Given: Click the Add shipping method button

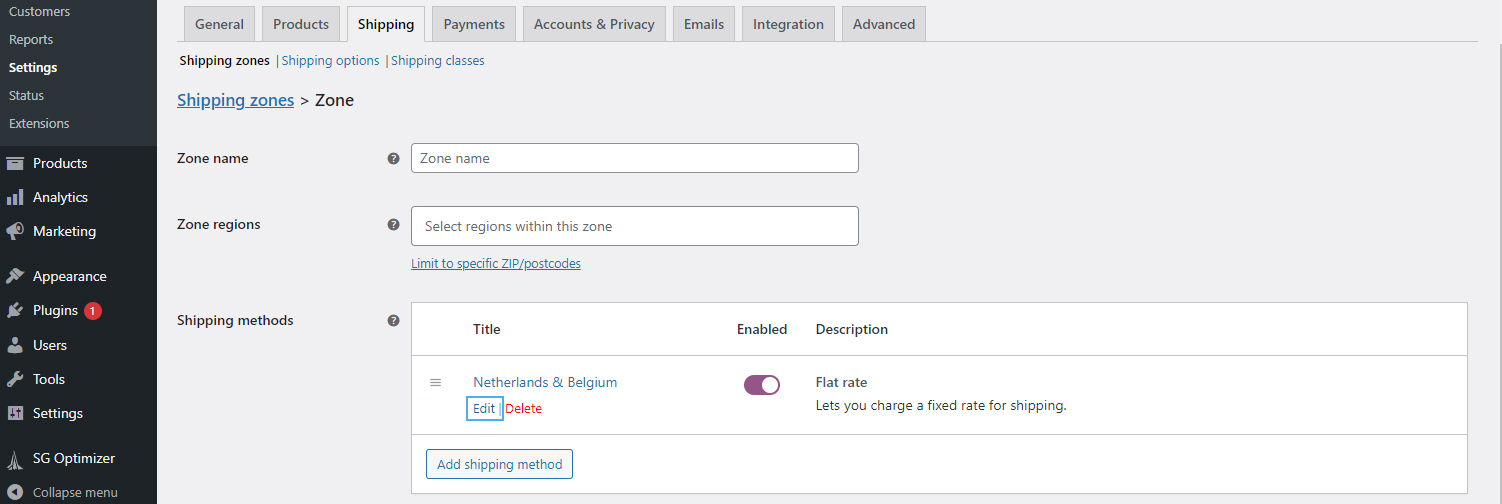Looking at the screenshot, I should coord(499,464).
